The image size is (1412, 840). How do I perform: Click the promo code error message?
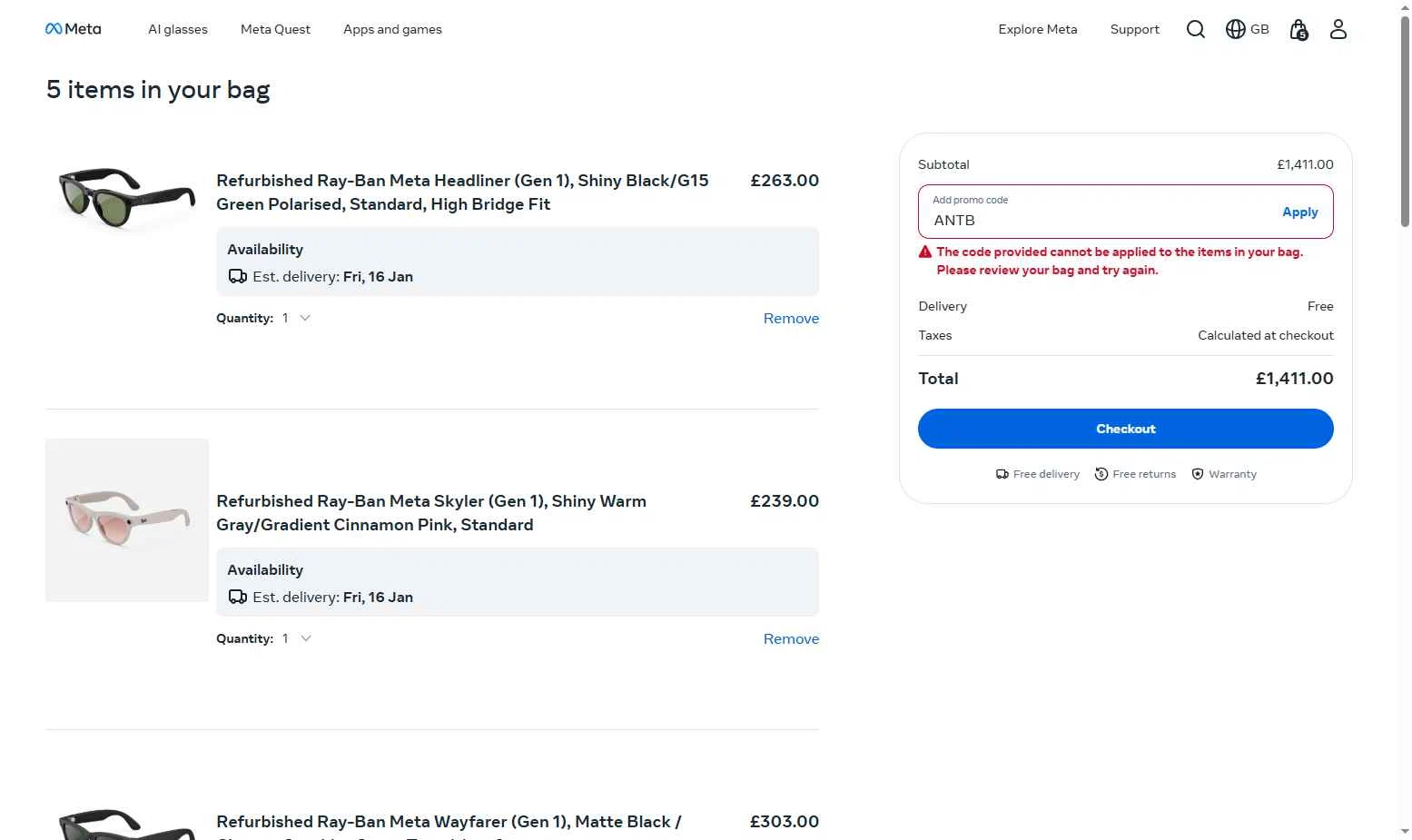click(x=1120, y=261)
